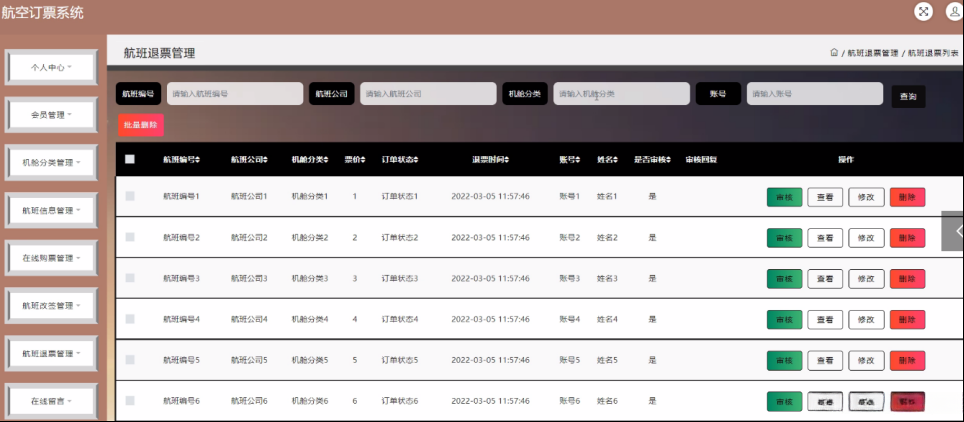Screen dimensions: 964x422
Task: Sort by 账号 column arrows
Action: [578, 159]
